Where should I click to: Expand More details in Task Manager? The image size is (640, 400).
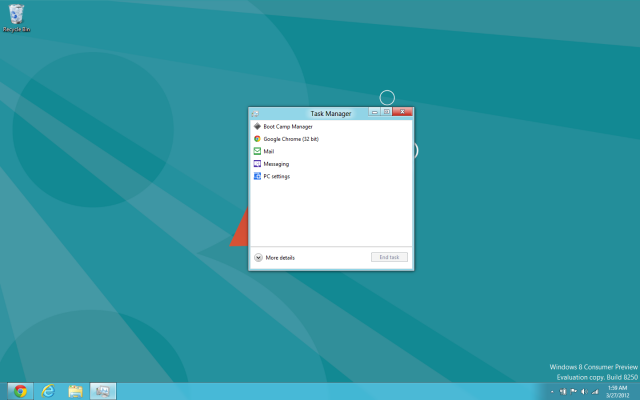(x=274, y=258)
